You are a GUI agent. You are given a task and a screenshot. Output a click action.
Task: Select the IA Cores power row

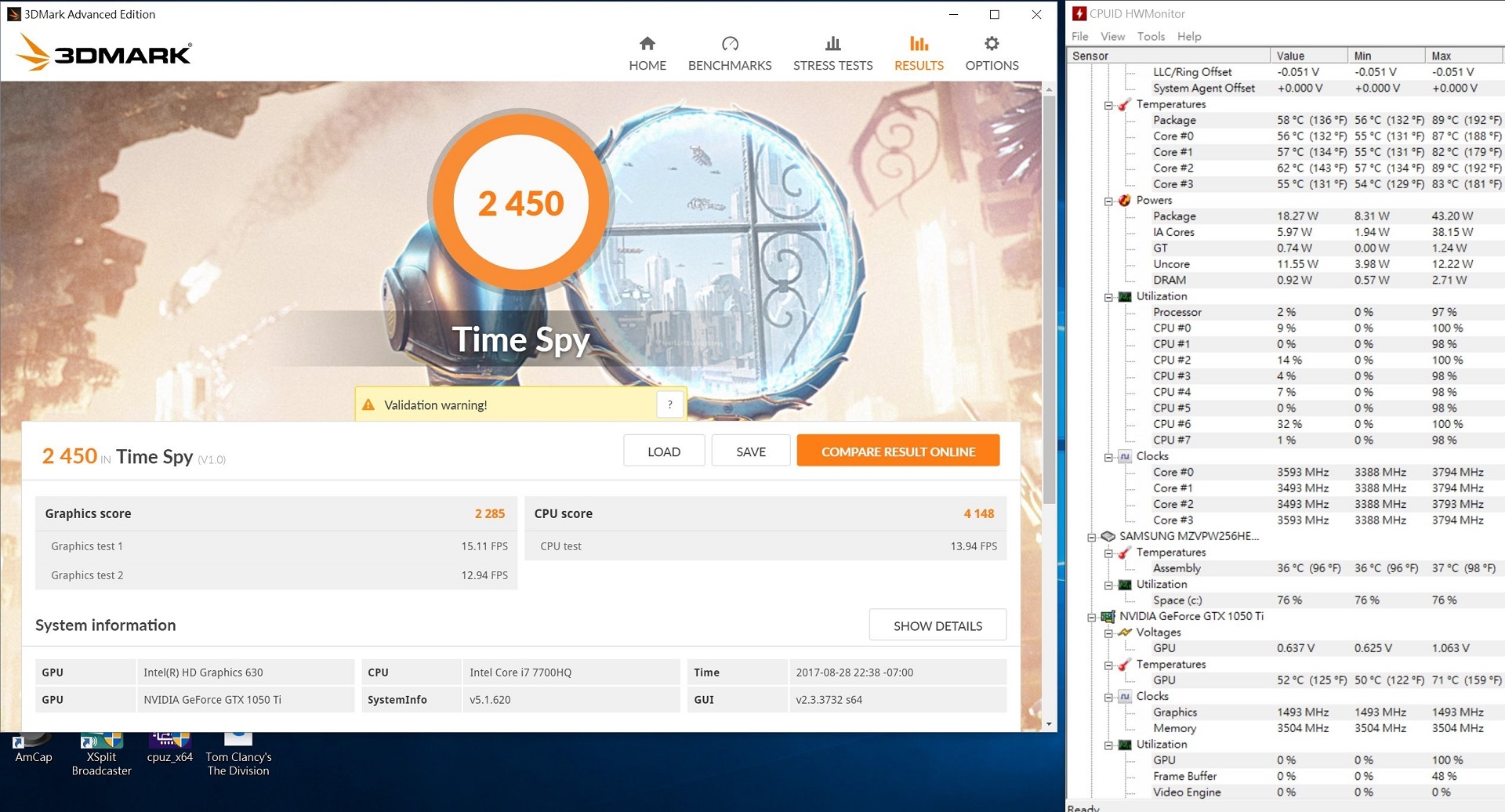[1326, 232]
